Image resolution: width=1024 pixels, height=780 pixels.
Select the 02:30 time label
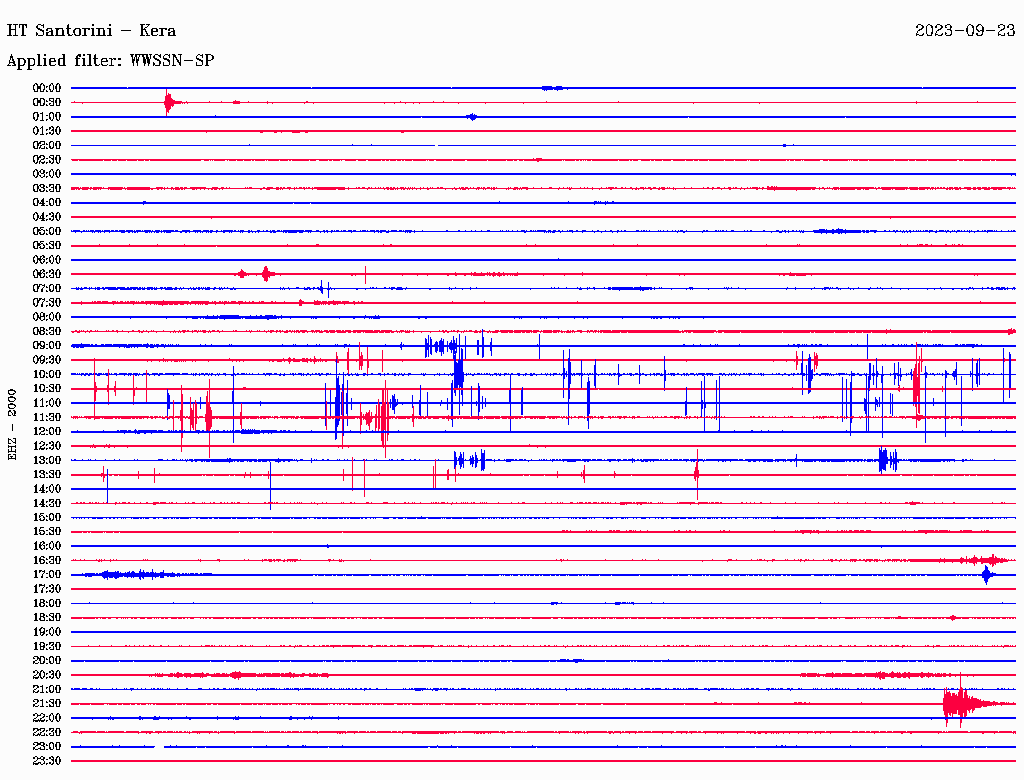point(47,159)
